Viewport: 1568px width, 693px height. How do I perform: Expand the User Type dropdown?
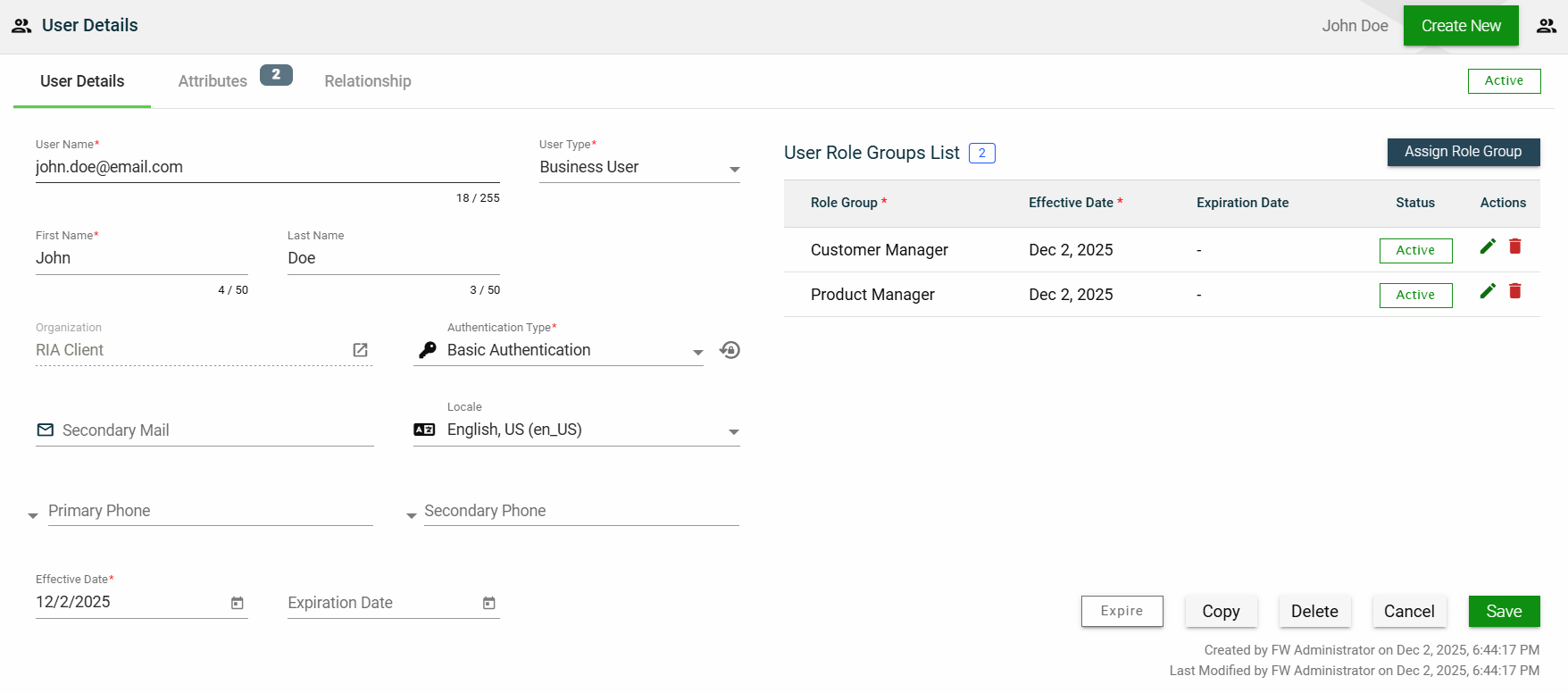pyautogui.click(x=734, y=169)
